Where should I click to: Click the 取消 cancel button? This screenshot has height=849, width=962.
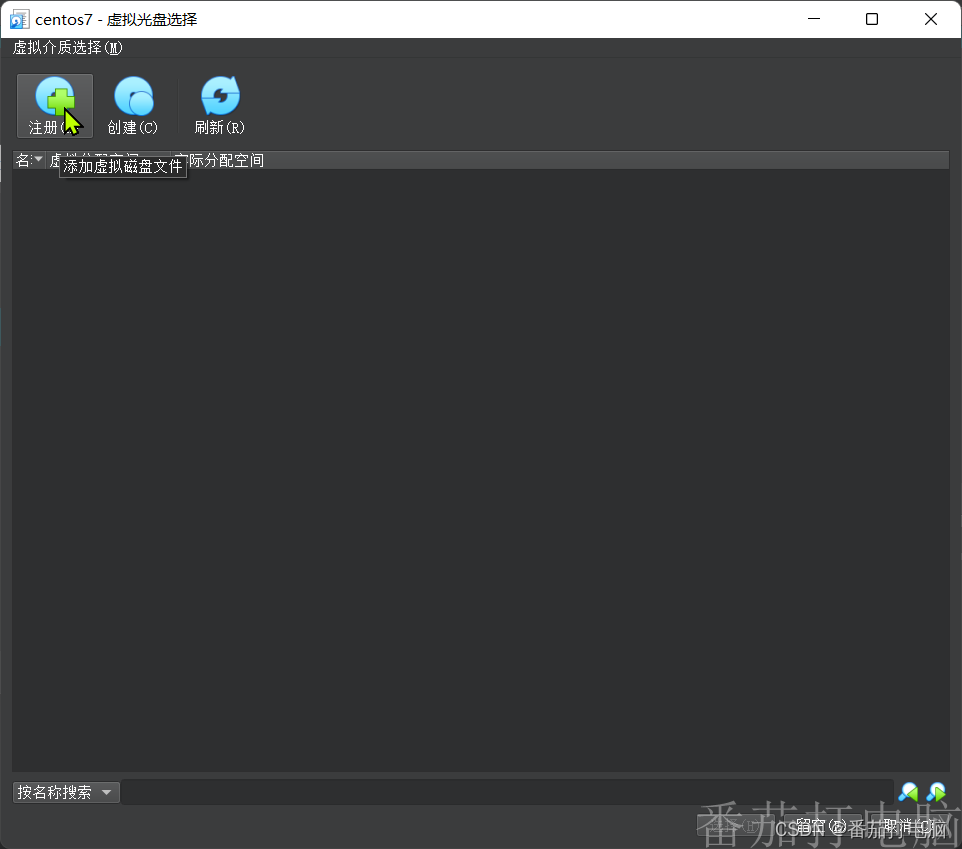coord(908,826)
